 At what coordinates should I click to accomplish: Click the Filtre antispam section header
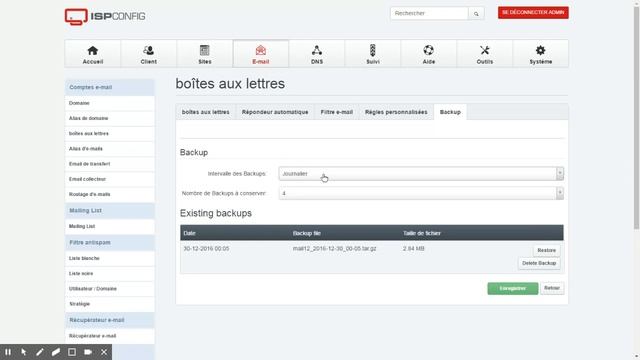109,242
